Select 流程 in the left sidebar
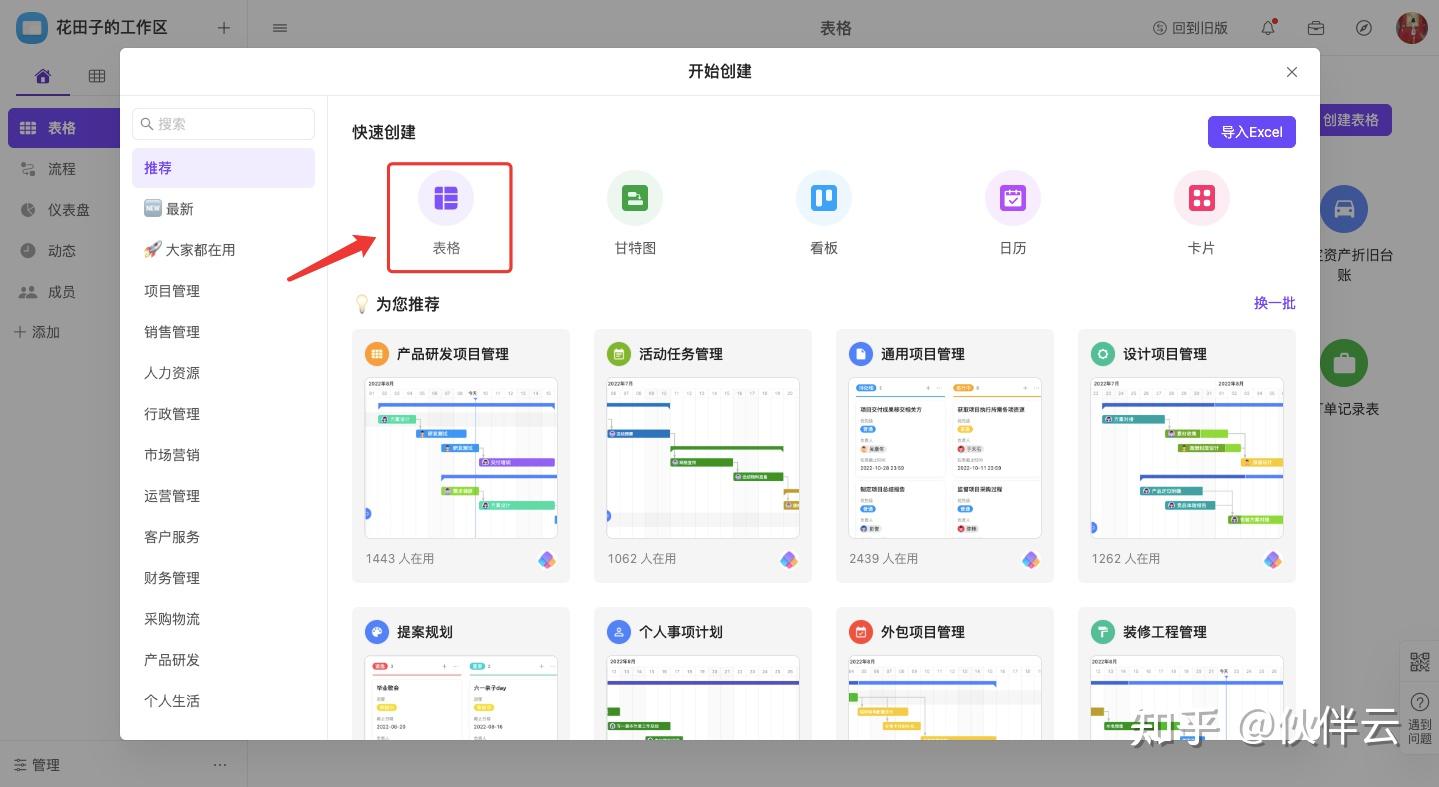1439x787 pixels. [64, 169]
